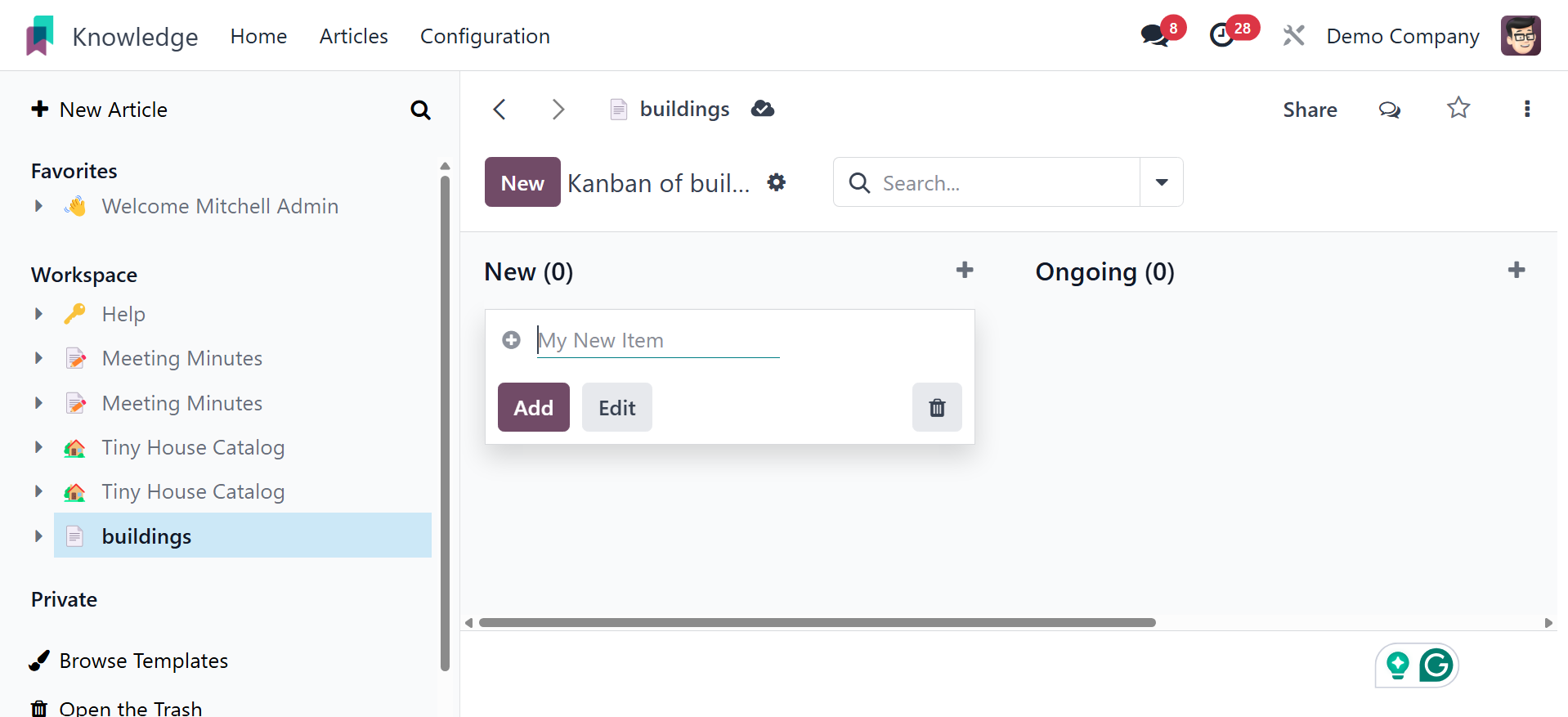Viewport: 1568px width, 717px height.
Task: Go to the Articles menu
Action: click(x=353, y=36)
